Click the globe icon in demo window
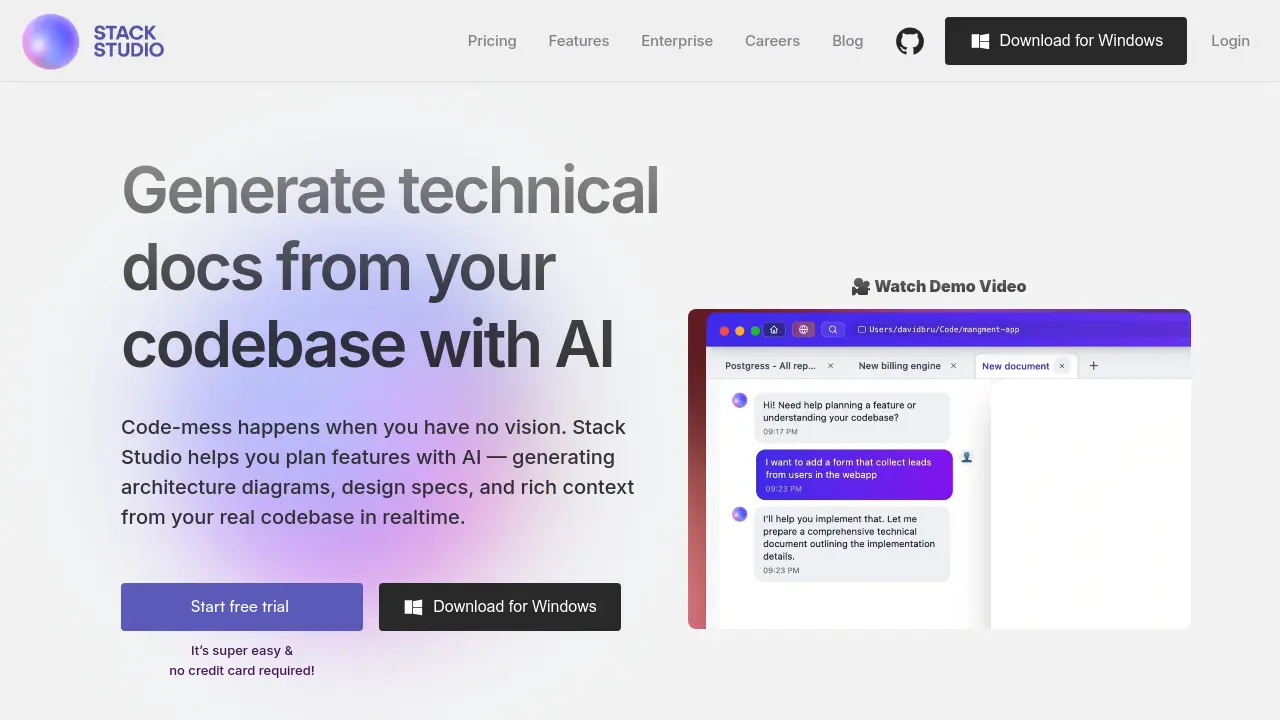 pos(803,329)
